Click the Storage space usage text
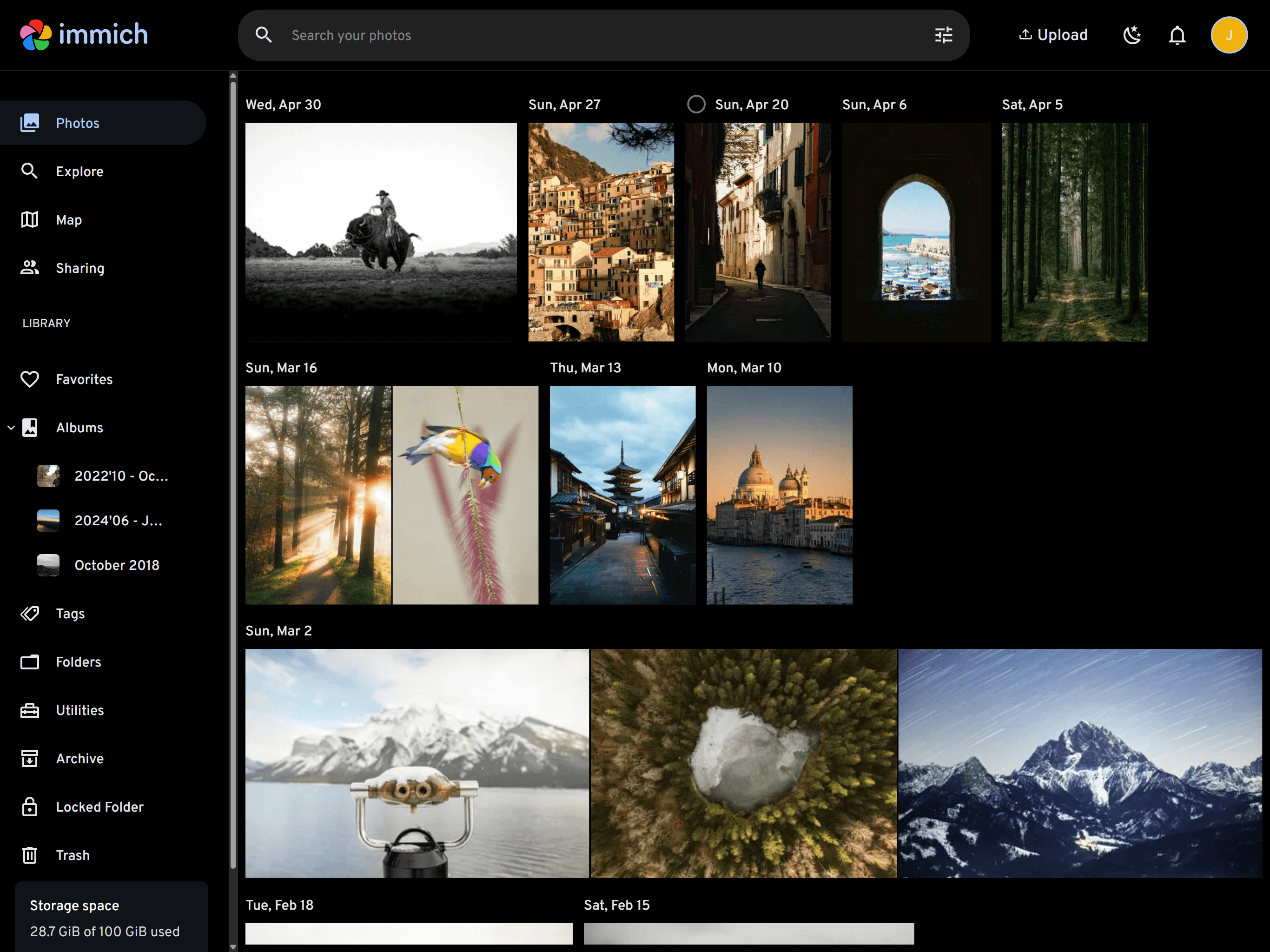The image size is (1270, 952). click(x=105, y=931)
